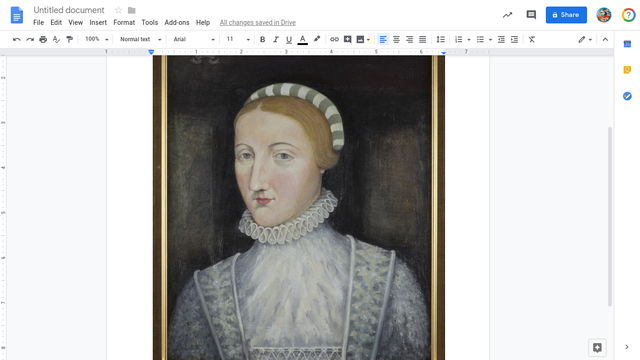The image size is (640, 360).
Task: Open the font size 11 dropdown
Action: (x=238, y=40)
